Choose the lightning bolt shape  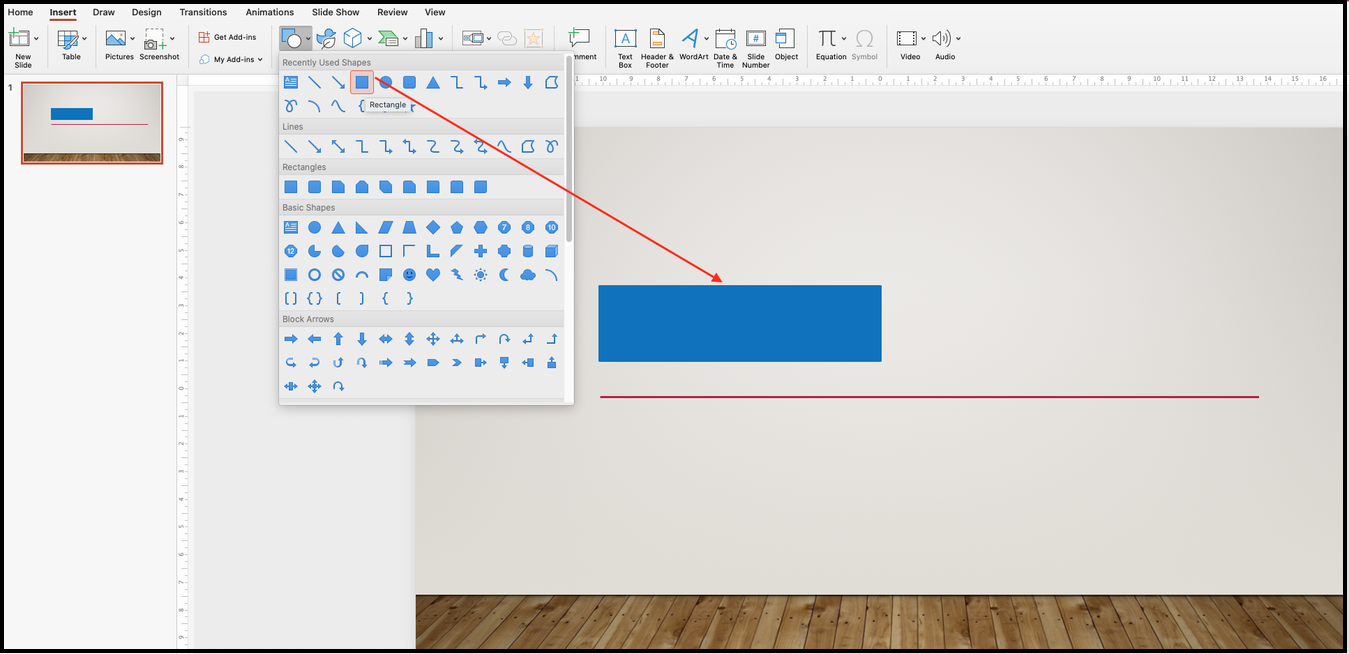tap(457, 275)
